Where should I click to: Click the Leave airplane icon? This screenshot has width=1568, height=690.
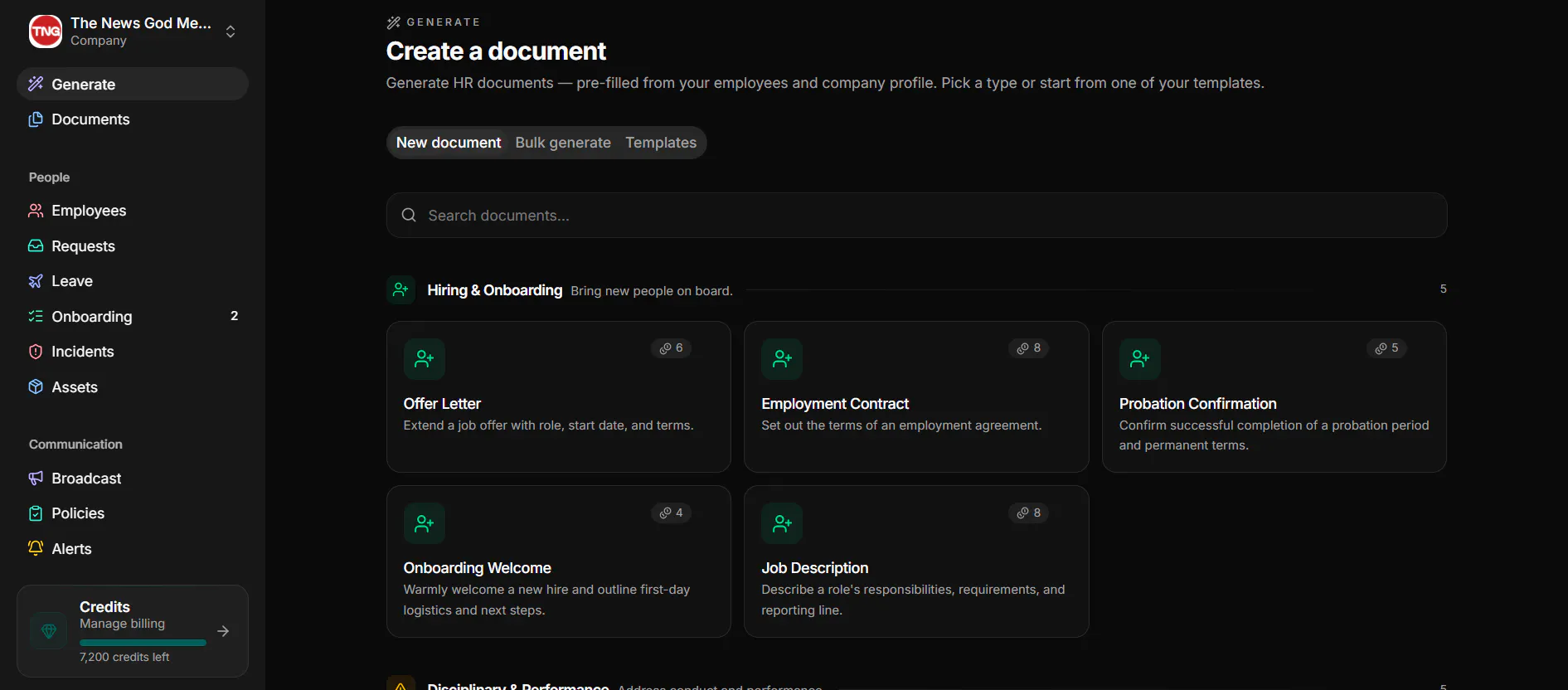tap(36, 281)
